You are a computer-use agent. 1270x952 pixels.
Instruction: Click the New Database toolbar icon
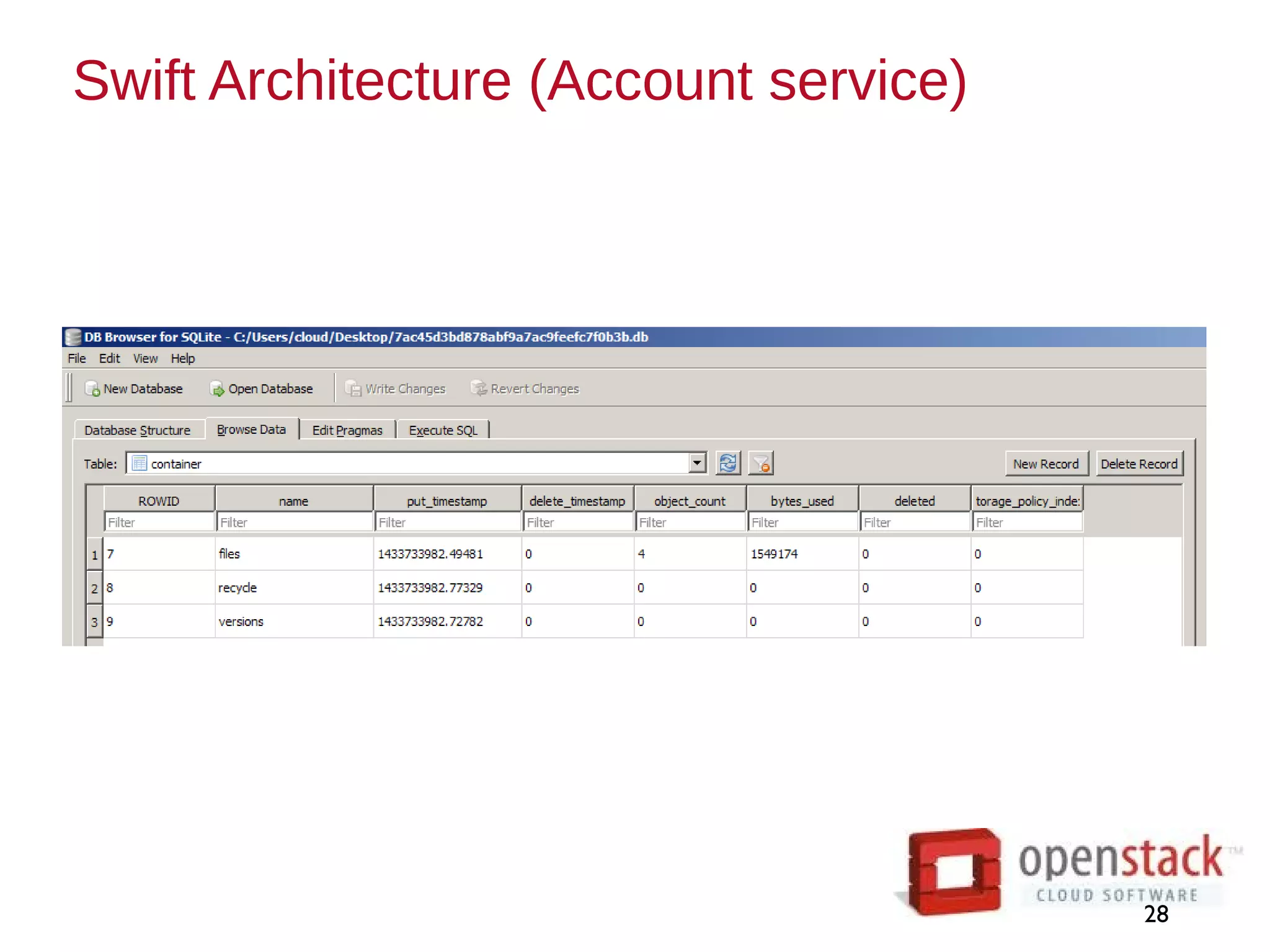[92, 389]
